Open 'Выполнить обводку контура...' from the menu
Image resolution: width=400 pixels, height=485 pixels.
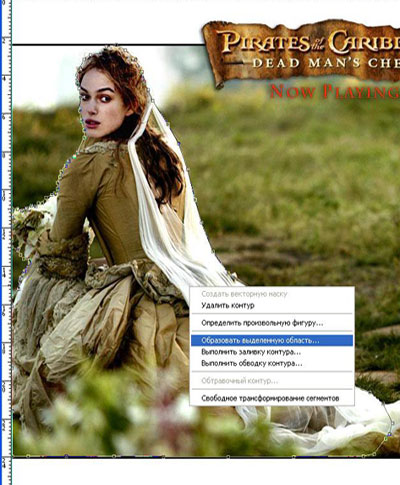tap(272, 363)
